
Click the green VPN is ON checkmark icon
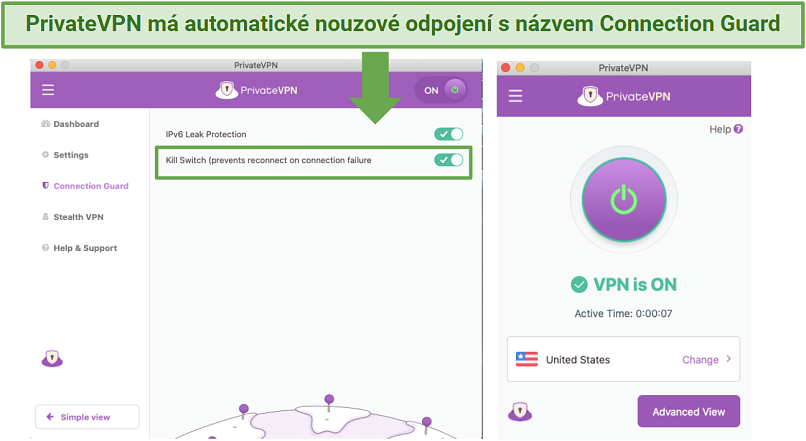(x=579, y=284)
